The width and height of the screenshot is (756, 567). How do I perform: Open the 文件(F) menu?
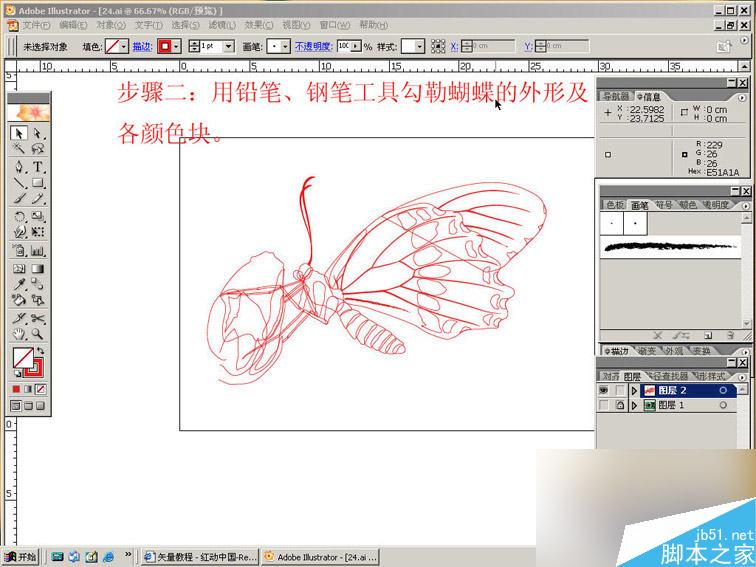36,25
